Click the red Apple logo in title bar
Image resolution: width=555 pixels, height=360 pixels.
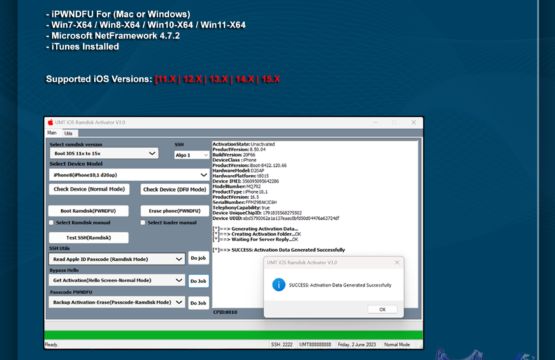point(50,122)
